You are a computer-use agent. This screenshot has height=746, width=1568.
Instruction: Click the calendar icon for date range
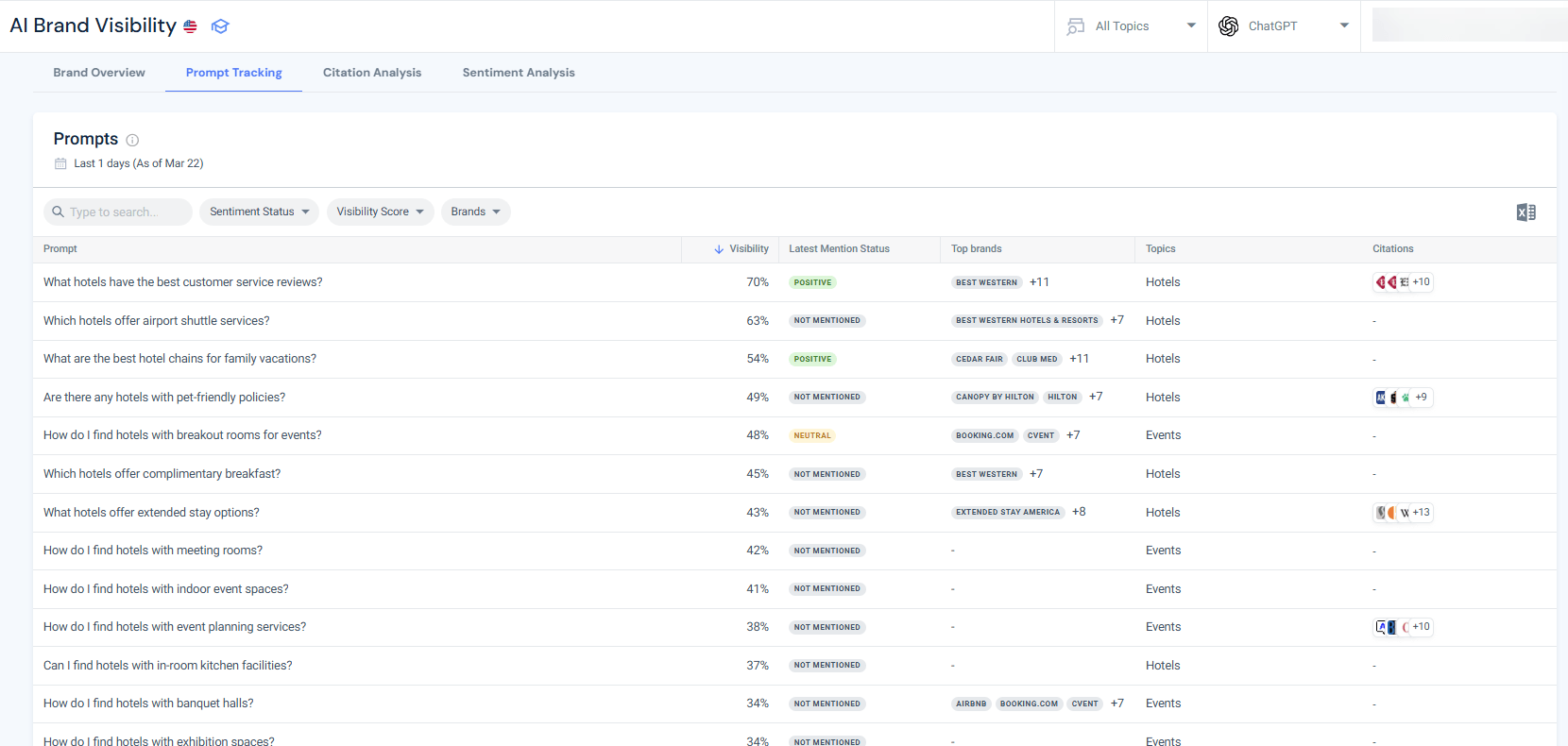coord(60,163)
